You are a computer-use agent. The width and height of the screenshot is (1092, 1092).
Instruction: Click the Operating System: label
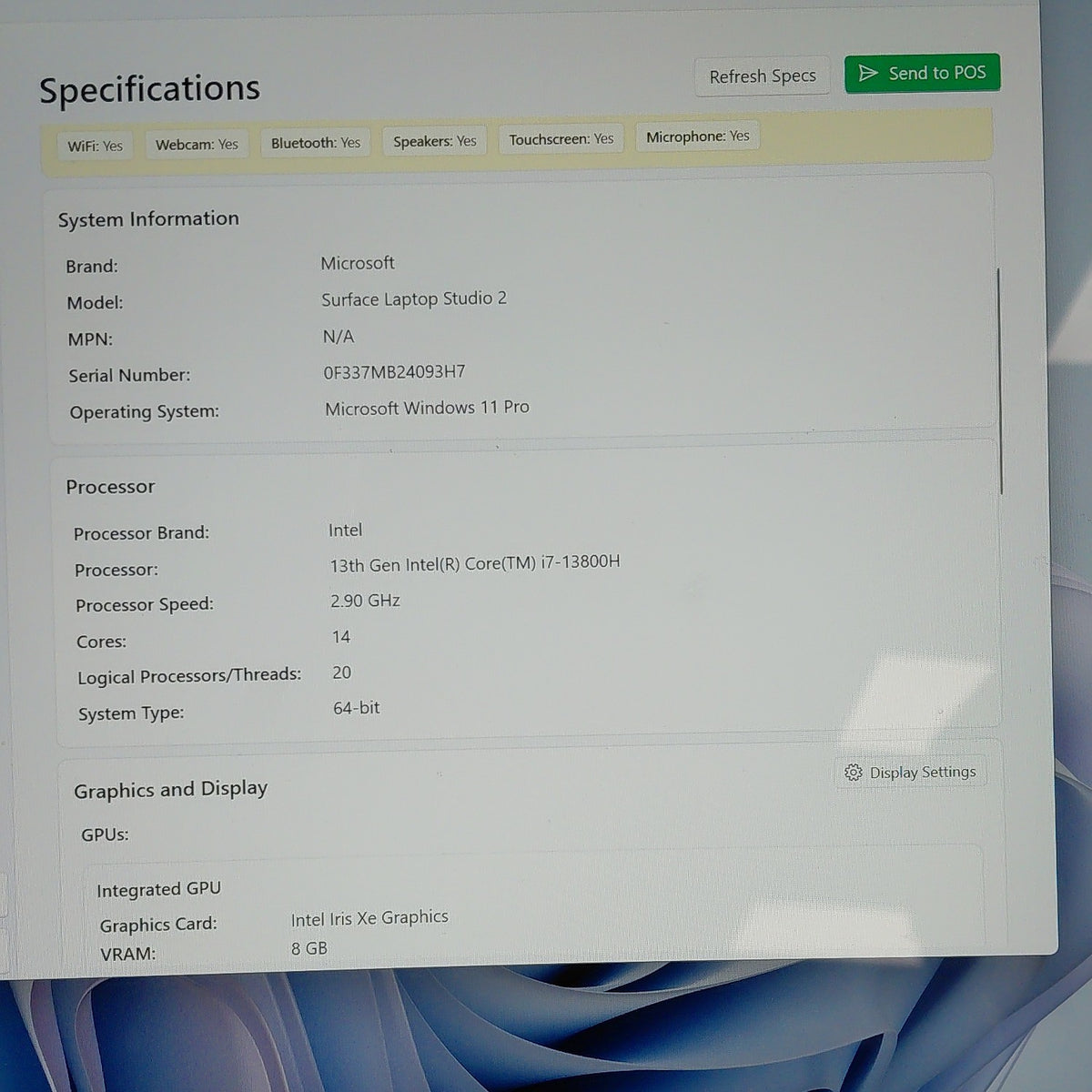pyautogui.click(x=144, y=412)
